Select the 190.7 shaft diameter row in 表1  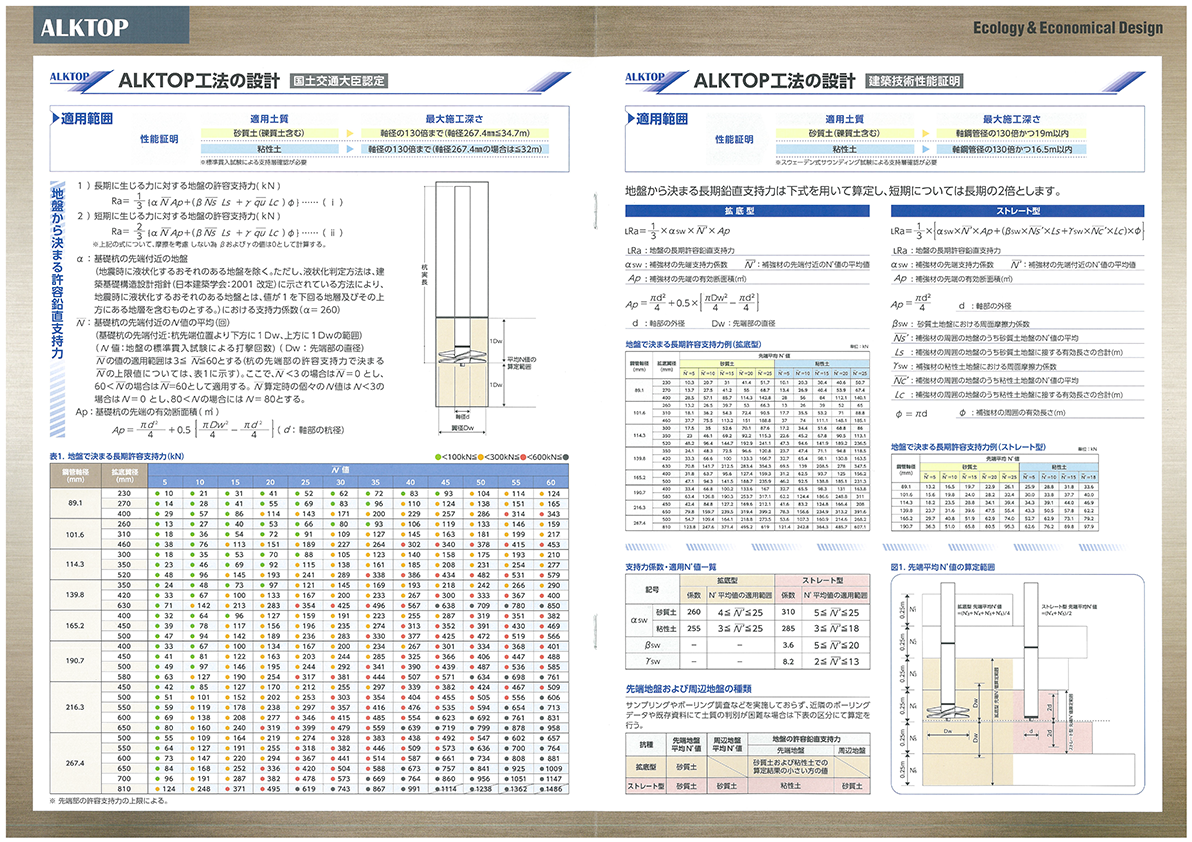click(x=309, y=661)
